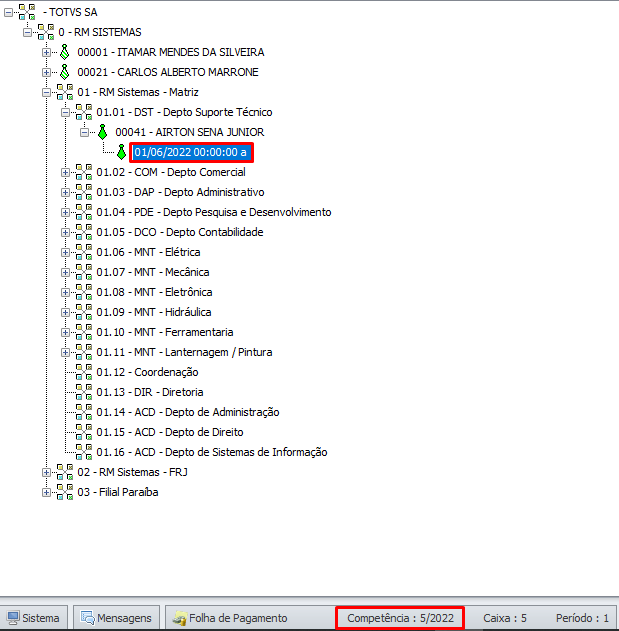Image resolution: width=619 pixels, height=631 pixels.
Task: Collapse 01 - RM Sistemas - Matriz
Action: click(x=46, y=93)
